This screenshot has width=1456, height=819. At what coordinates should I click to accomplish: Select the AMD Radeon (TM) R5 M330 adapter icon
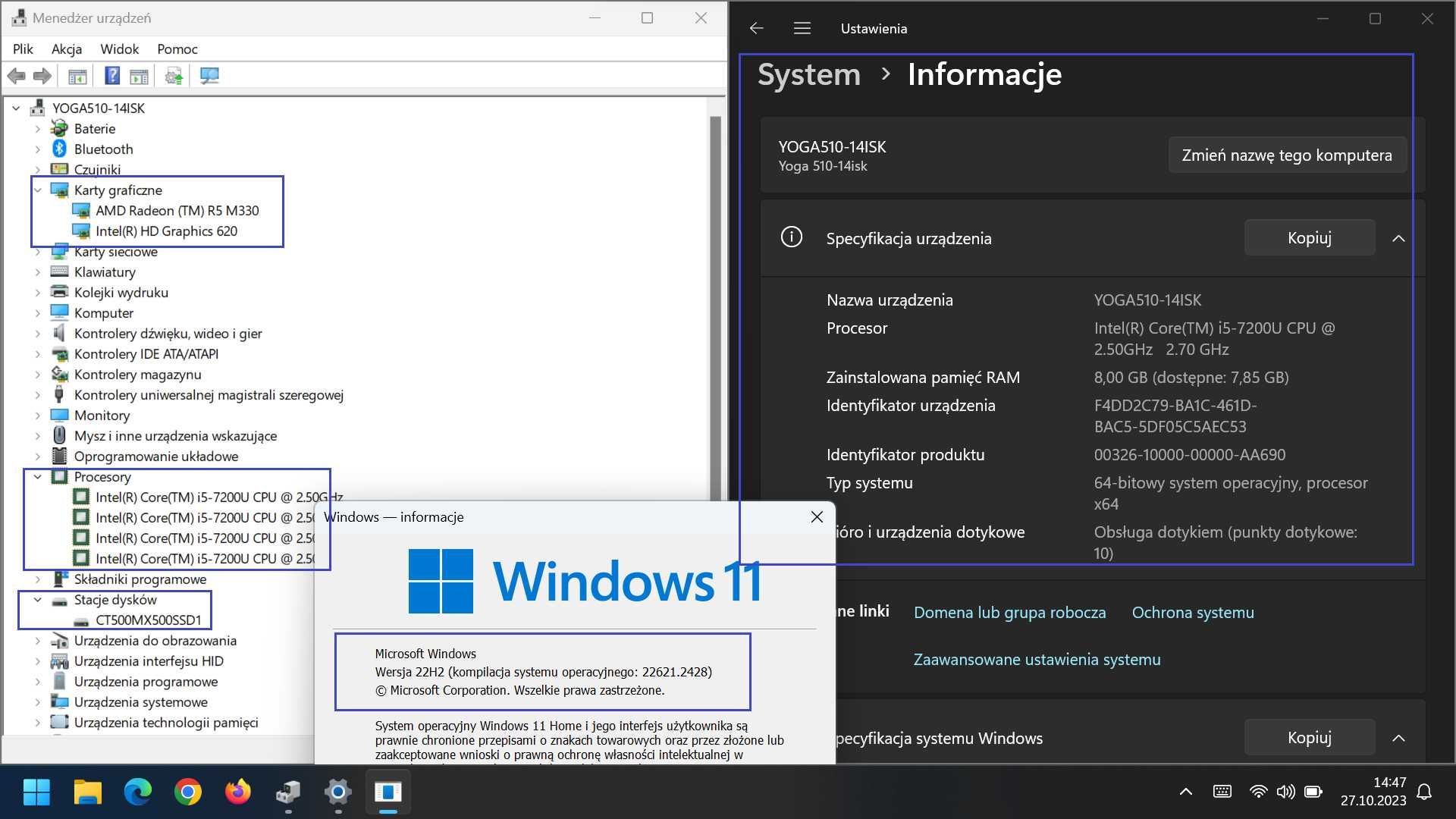click(x=81, y=210)
